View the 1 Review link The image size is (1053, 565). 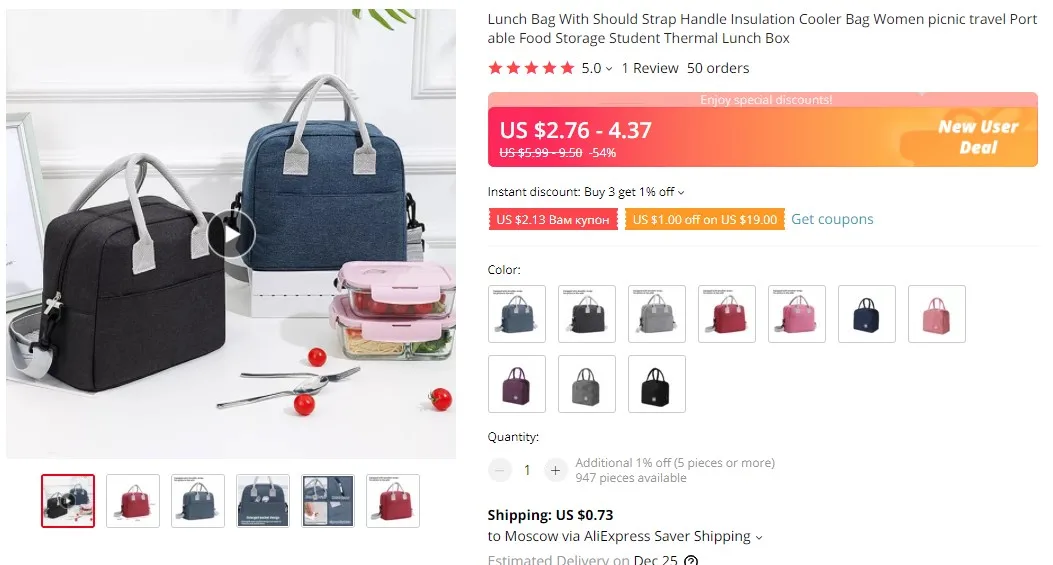click(x=650, y=68)
